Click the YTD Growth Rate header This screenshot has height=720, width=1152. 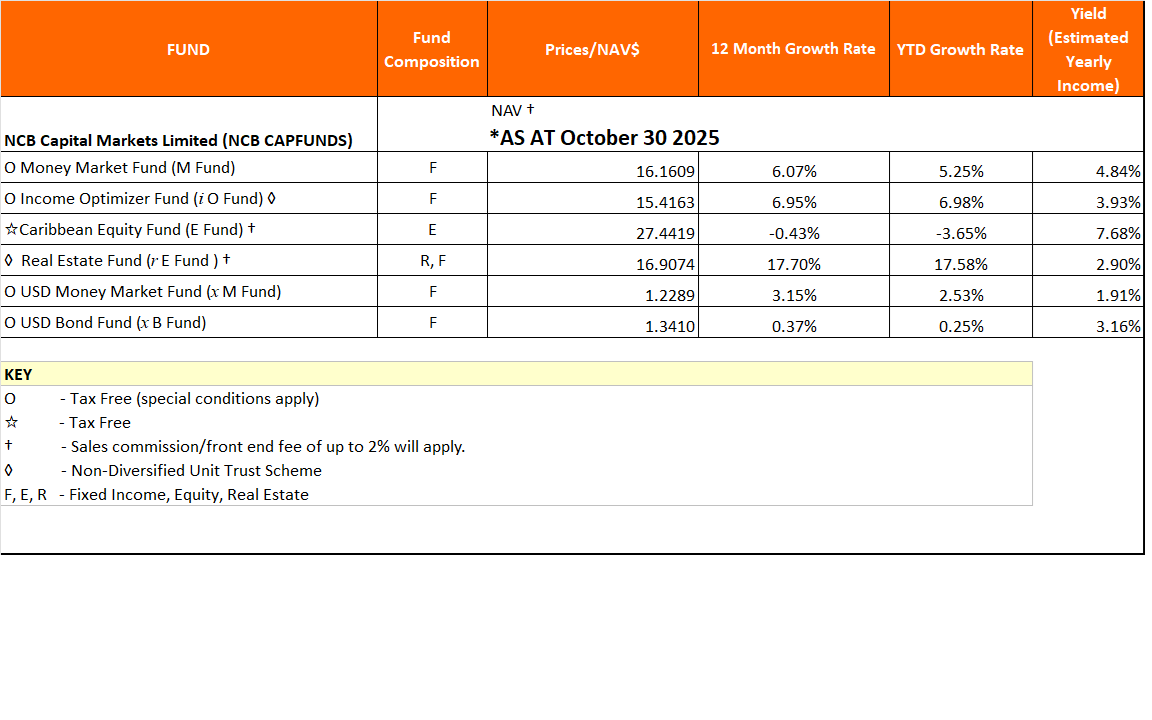click(x=960, y=49)
